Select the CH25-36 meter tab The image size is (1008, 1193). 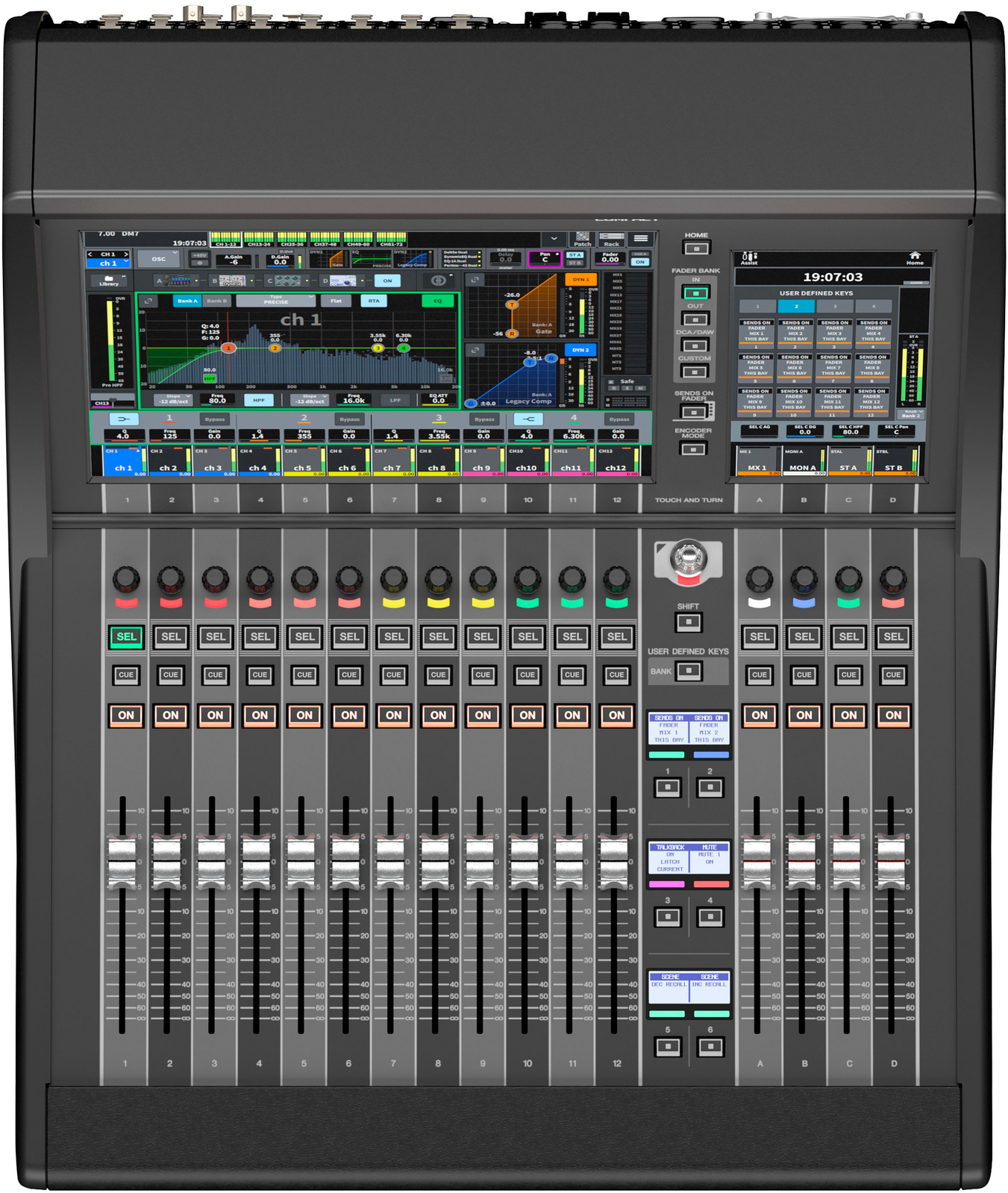coord(292,239)
